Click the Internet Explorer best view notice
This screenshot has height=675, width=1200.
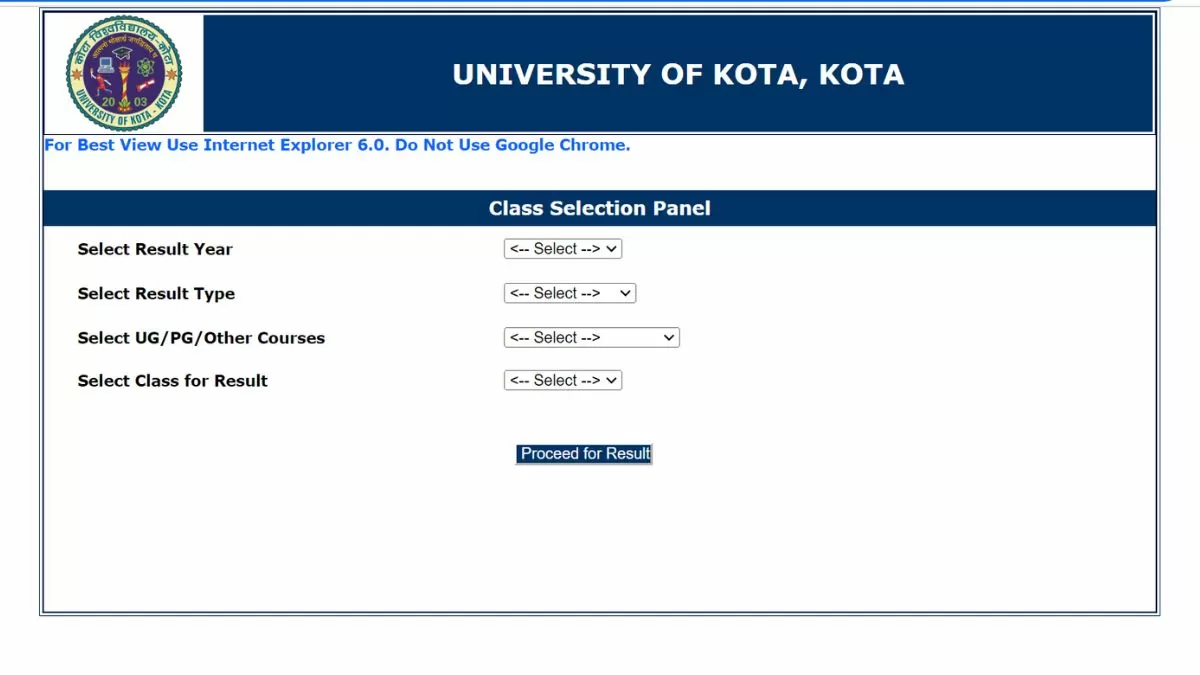coord(337,145)
